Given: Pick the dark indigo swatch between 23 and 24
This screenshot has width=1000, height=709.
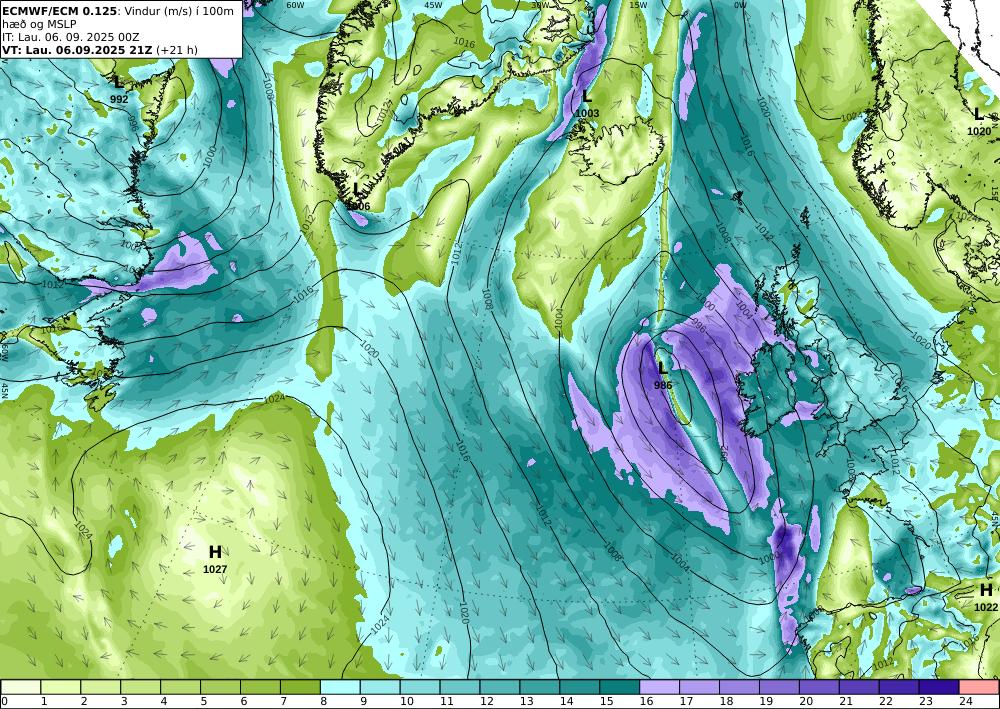Looking at the screenshot, I should (938, 687).
